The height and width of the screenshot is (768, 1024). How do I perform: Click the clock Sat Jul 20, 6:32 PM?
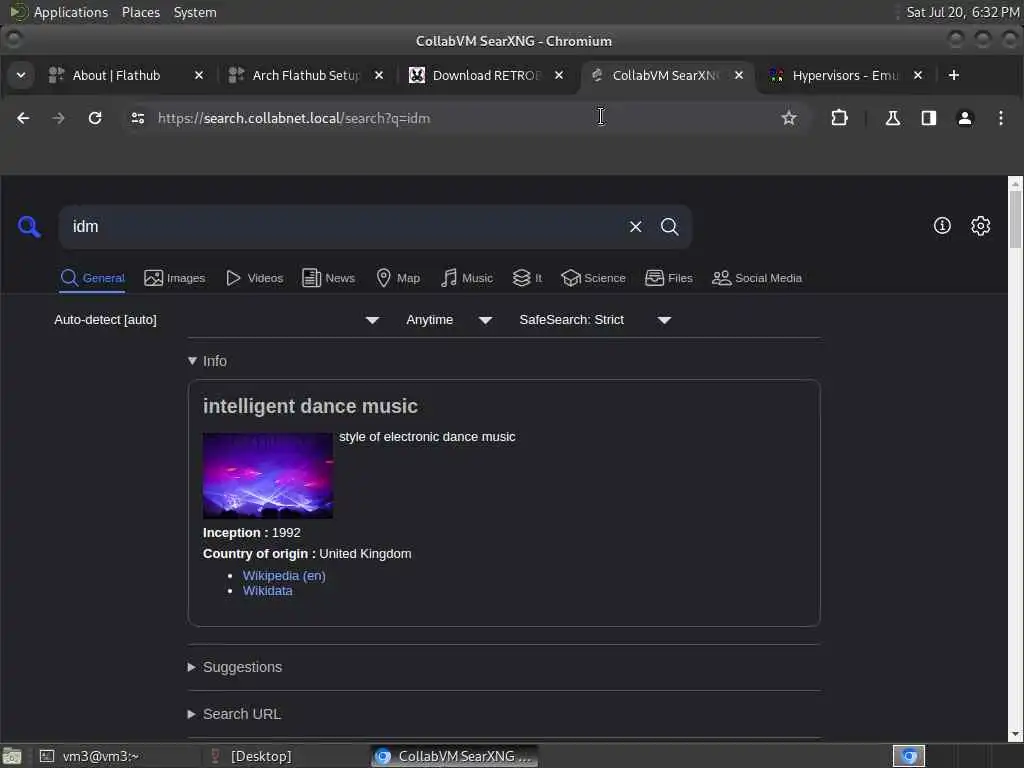click(x=963, y=12)
